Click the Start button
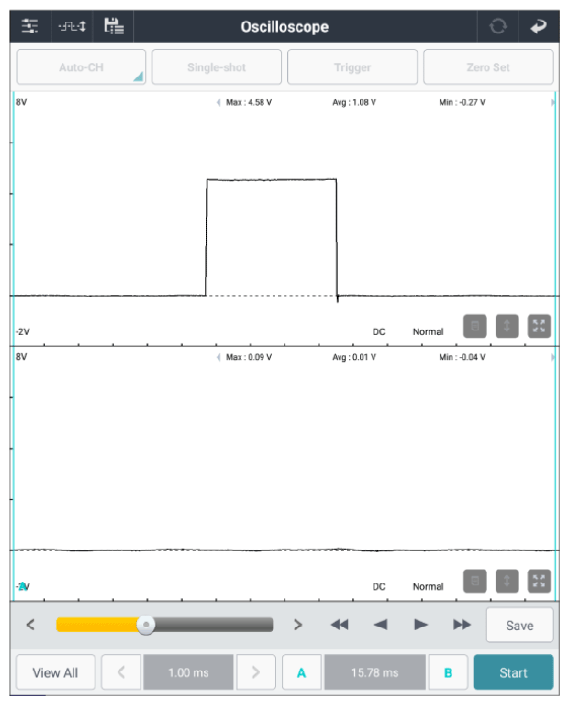Image resolution: width=569 pixels, height=705 pixels. point(513,672)
